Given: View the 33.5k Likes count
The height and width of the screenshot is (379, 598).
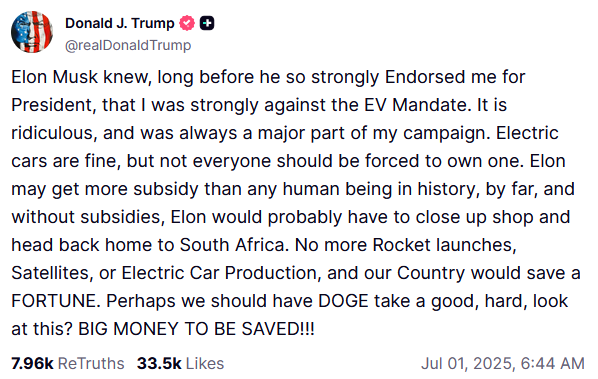Looking at the screenshot, I should [159, 363].
